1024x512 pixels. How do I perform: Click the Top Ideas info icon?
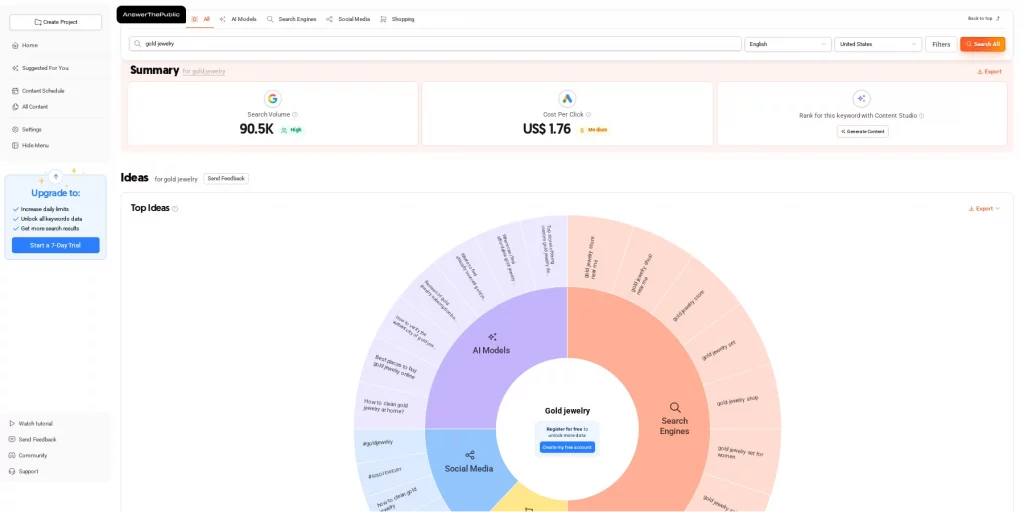click(x=175, y=209)
